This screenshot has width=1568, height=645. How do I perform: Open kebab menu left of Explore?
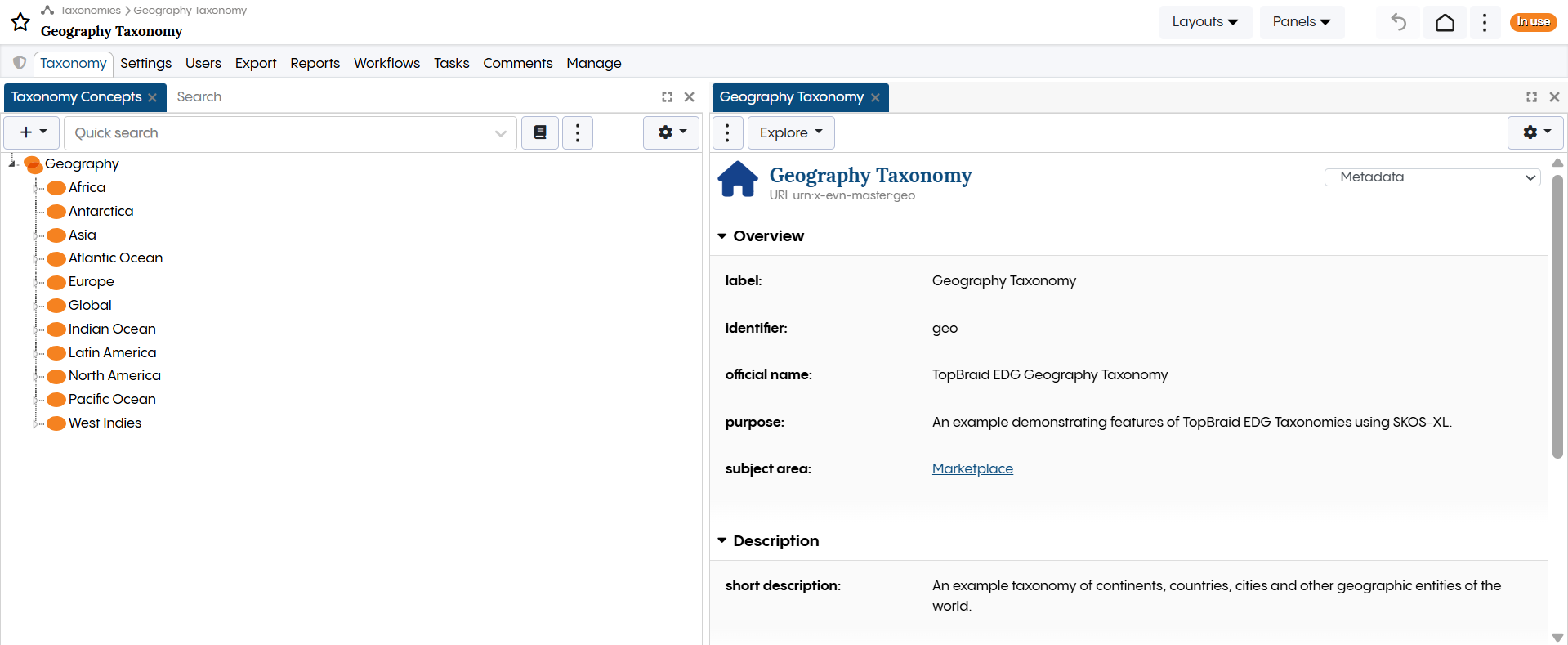(727, 132)
